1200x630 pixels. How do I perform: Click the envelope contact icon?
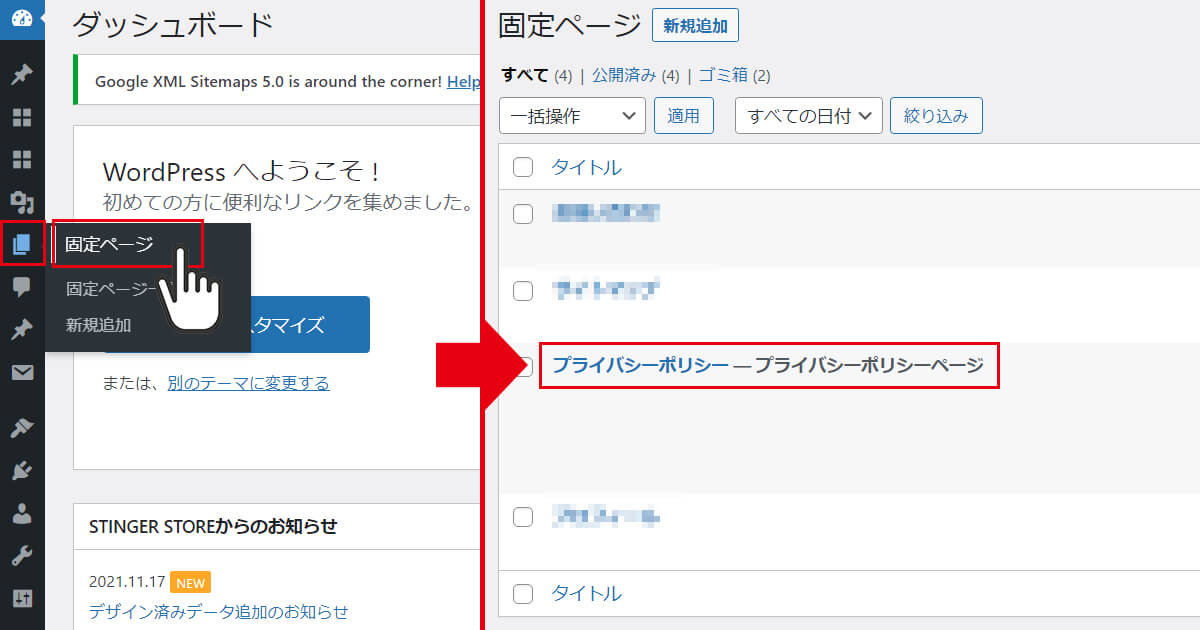click(22, 373)
